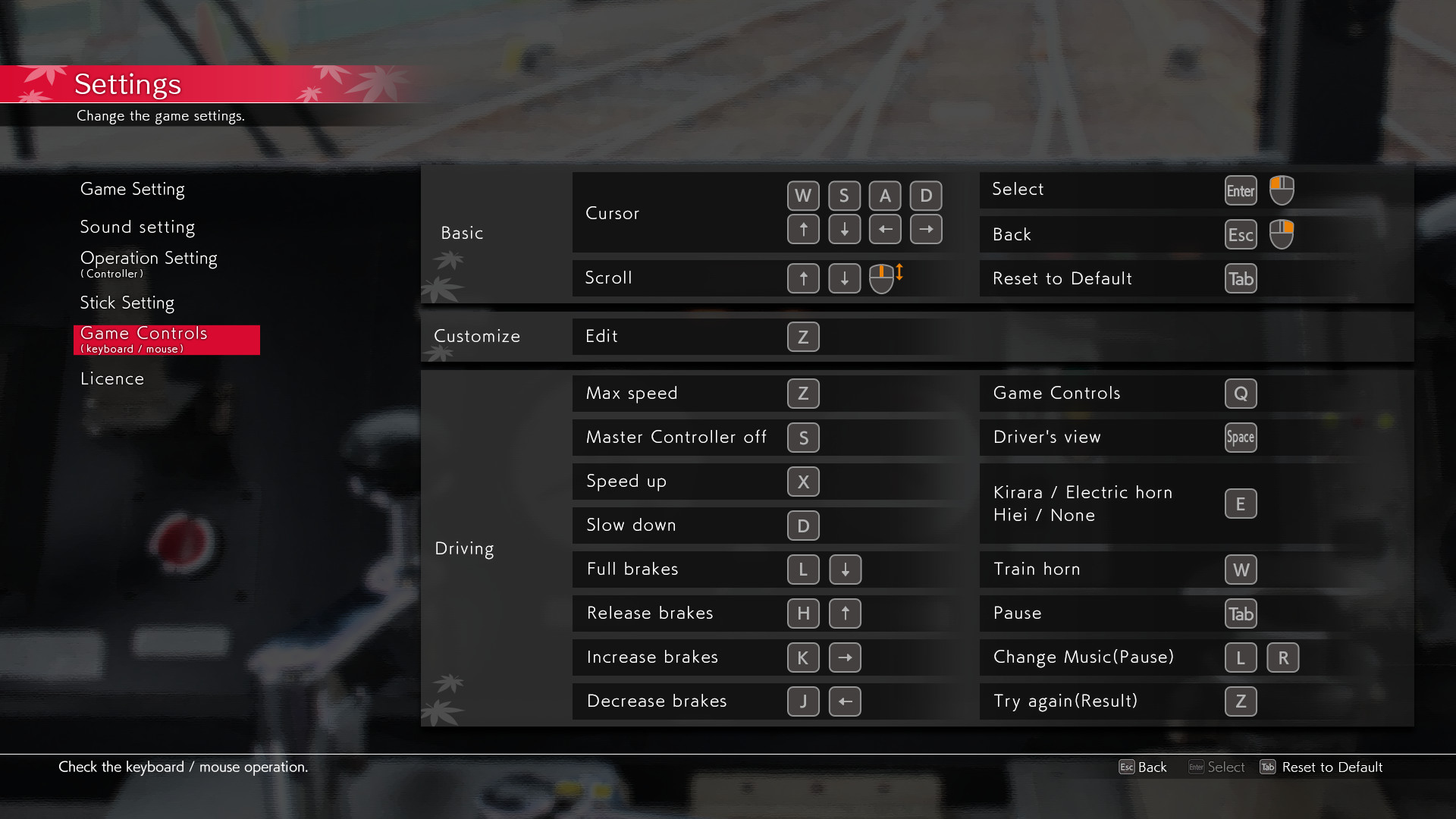1456x819 pixels.
Task: Click Back button at bottom bar
Action: [x=1143, y=767]
